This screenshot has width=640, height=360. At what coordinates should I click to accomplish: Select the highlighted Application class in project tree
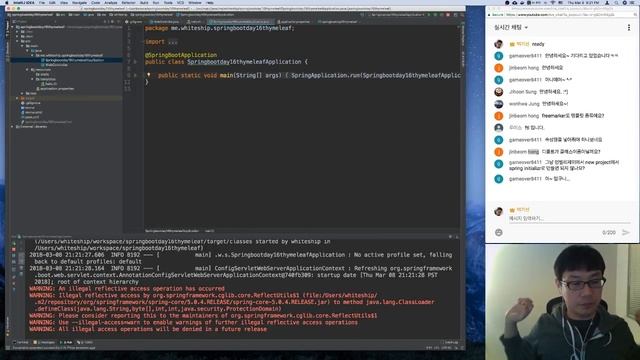pyautogui.click(x=74, y=60)
